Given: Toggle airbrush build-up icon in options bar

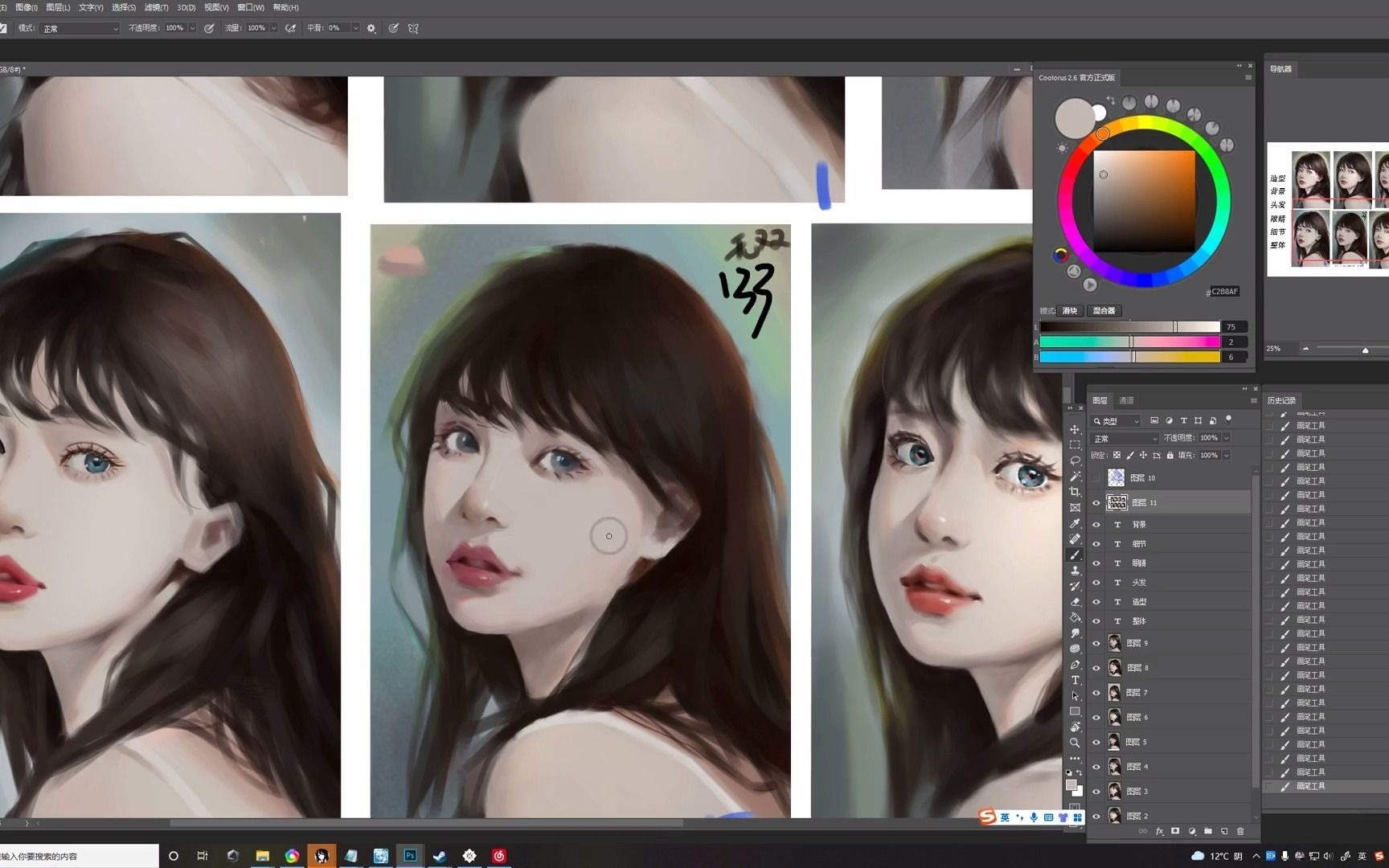Looking at the screenshot, I should point(291,28).
